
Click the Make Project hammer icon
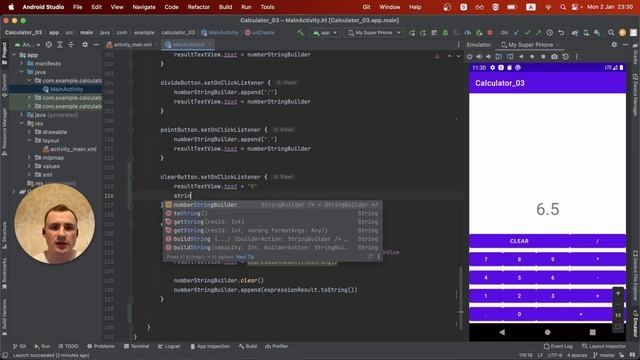[x=300, y=33]
